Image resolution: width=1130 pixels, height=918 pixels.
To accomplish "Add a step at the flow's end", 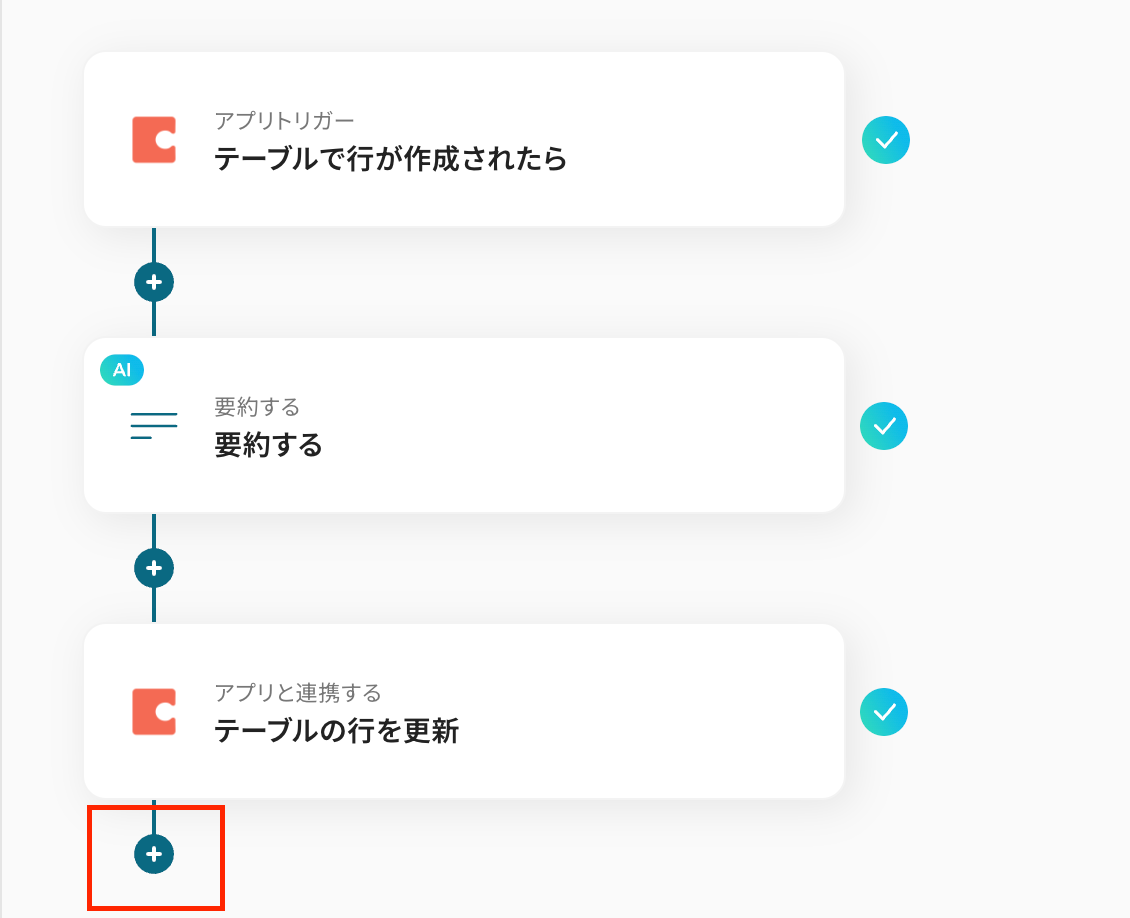I will click(x=154, y=854).
